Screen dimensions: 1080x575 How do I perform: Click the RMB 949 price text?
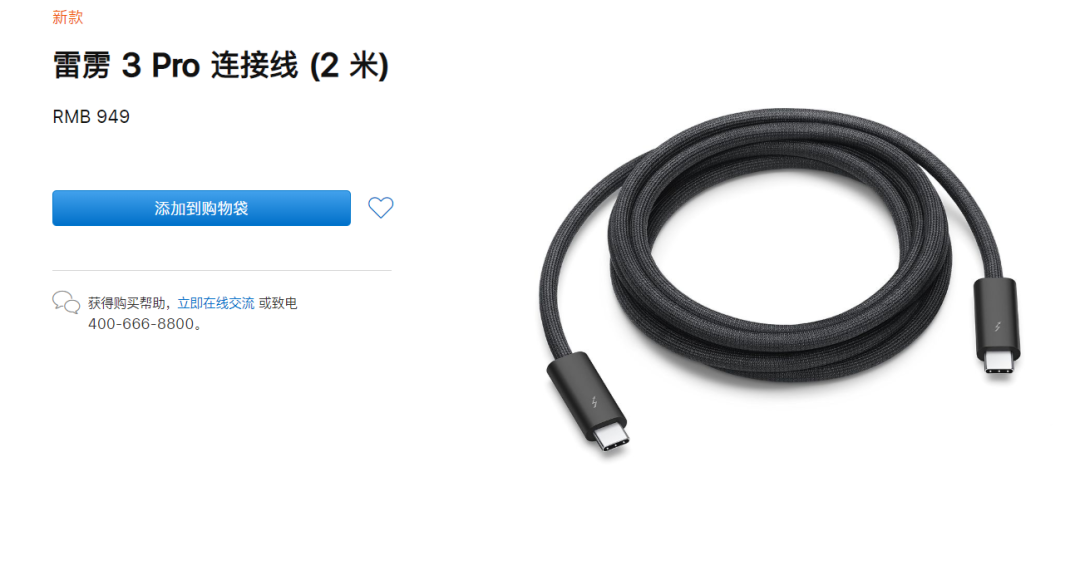pos(91,116)
